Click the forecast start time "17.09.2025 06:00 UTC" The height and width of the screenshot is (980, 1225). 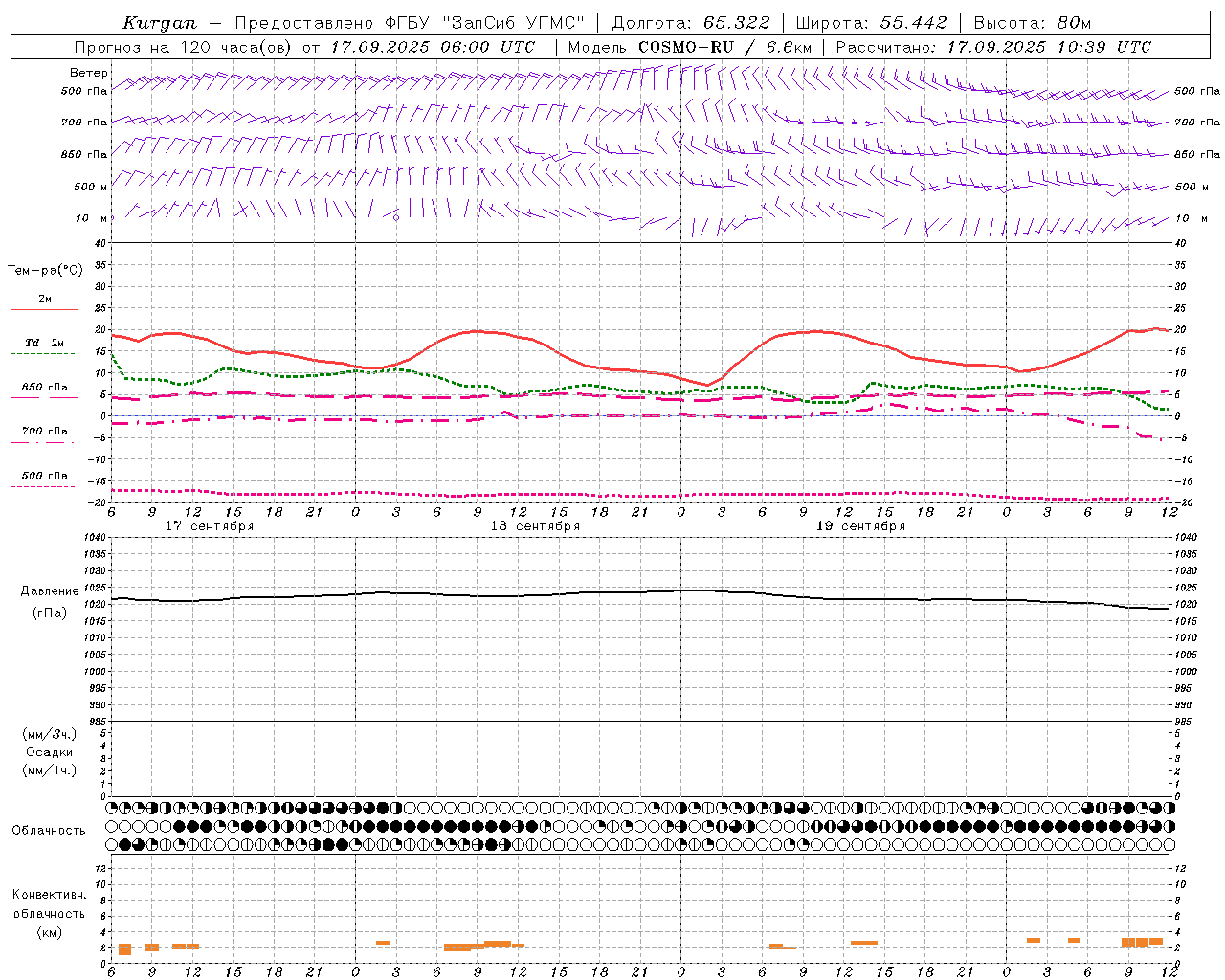pos(433,47)
